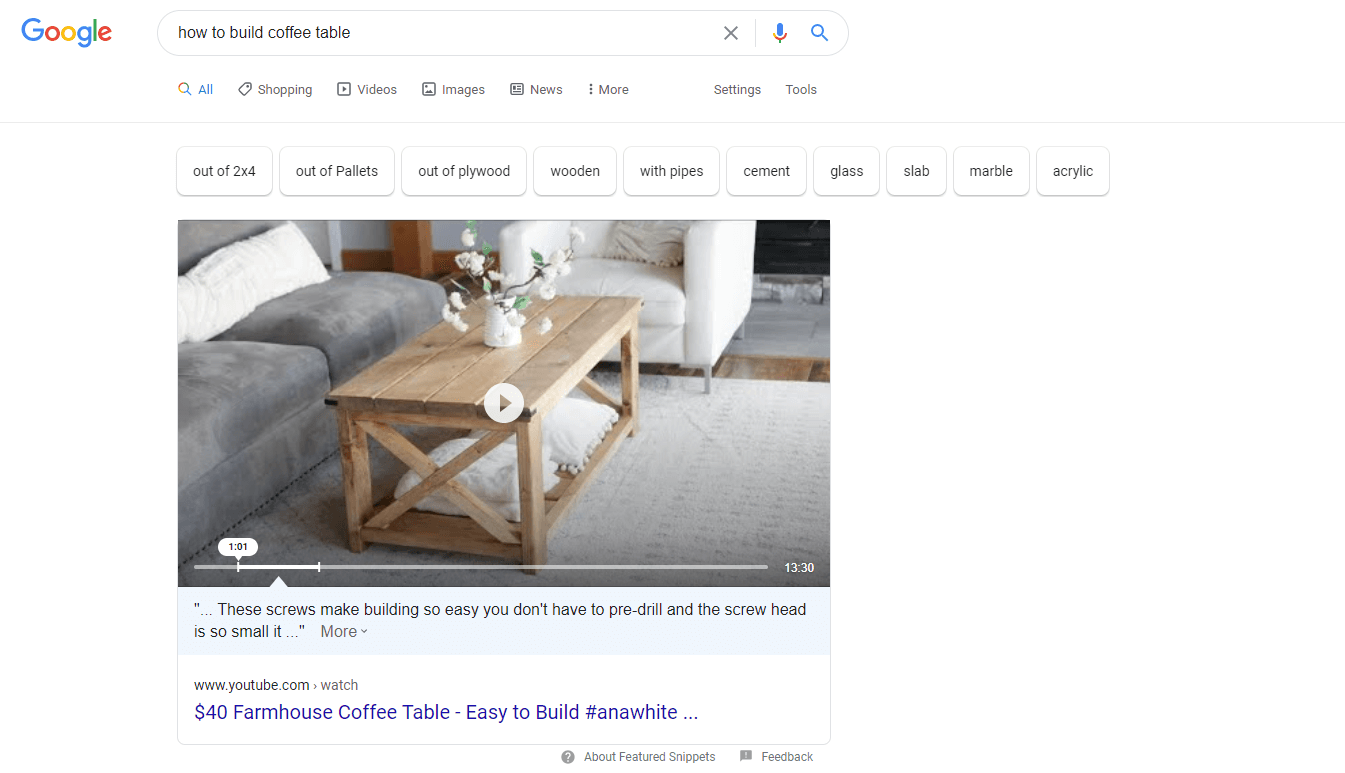The image size is (1345, 773).
Task: Select the 'out of 2x4' refinement chip
Action: pyautogui.click(x=224, y=171)
